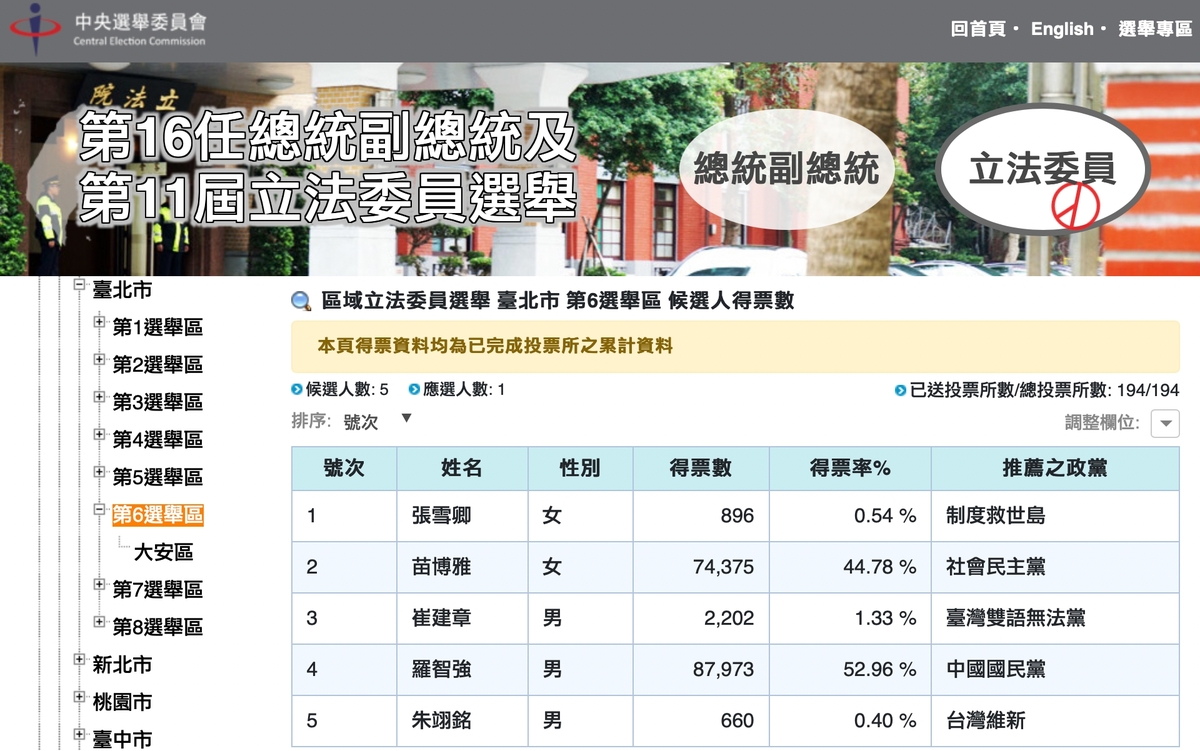
Task: Expand 第4選舉區 tree node
Action: (100, 435)
